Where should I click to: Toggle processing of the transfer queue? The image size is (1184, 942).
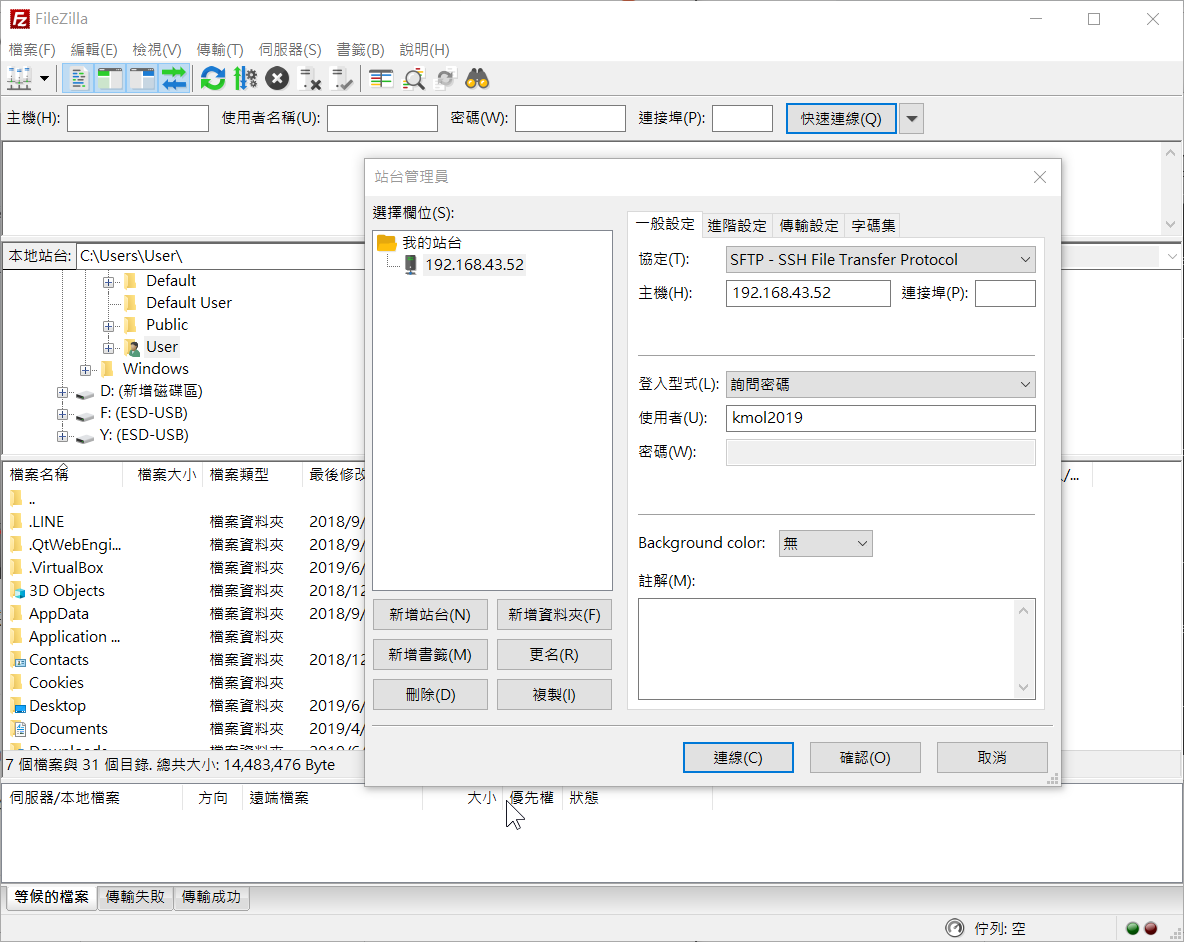245,78
